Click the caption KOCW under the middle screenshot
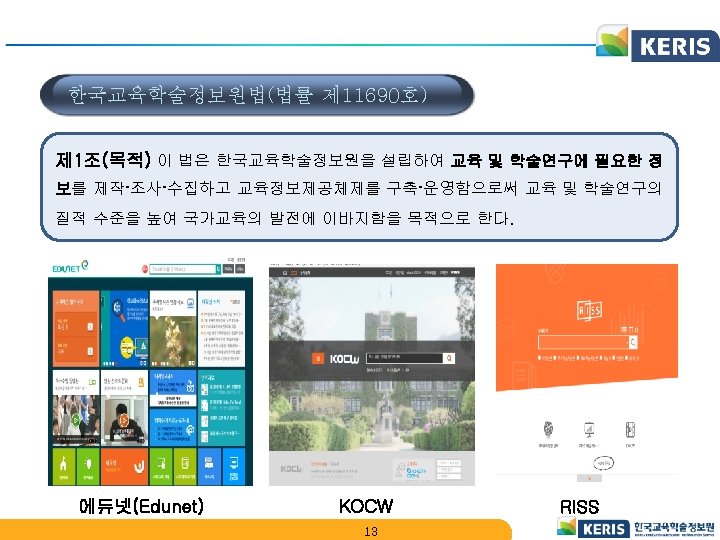Screen dimensions: 720x540 366,506
